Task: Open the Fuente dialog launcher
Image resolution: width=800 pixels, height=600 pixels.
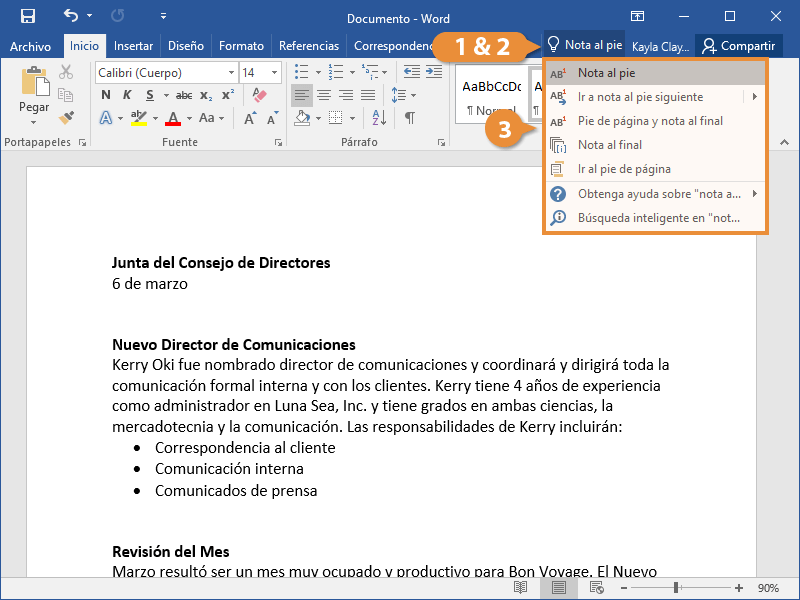Action: pyautogui.click(x=279, y=143)
